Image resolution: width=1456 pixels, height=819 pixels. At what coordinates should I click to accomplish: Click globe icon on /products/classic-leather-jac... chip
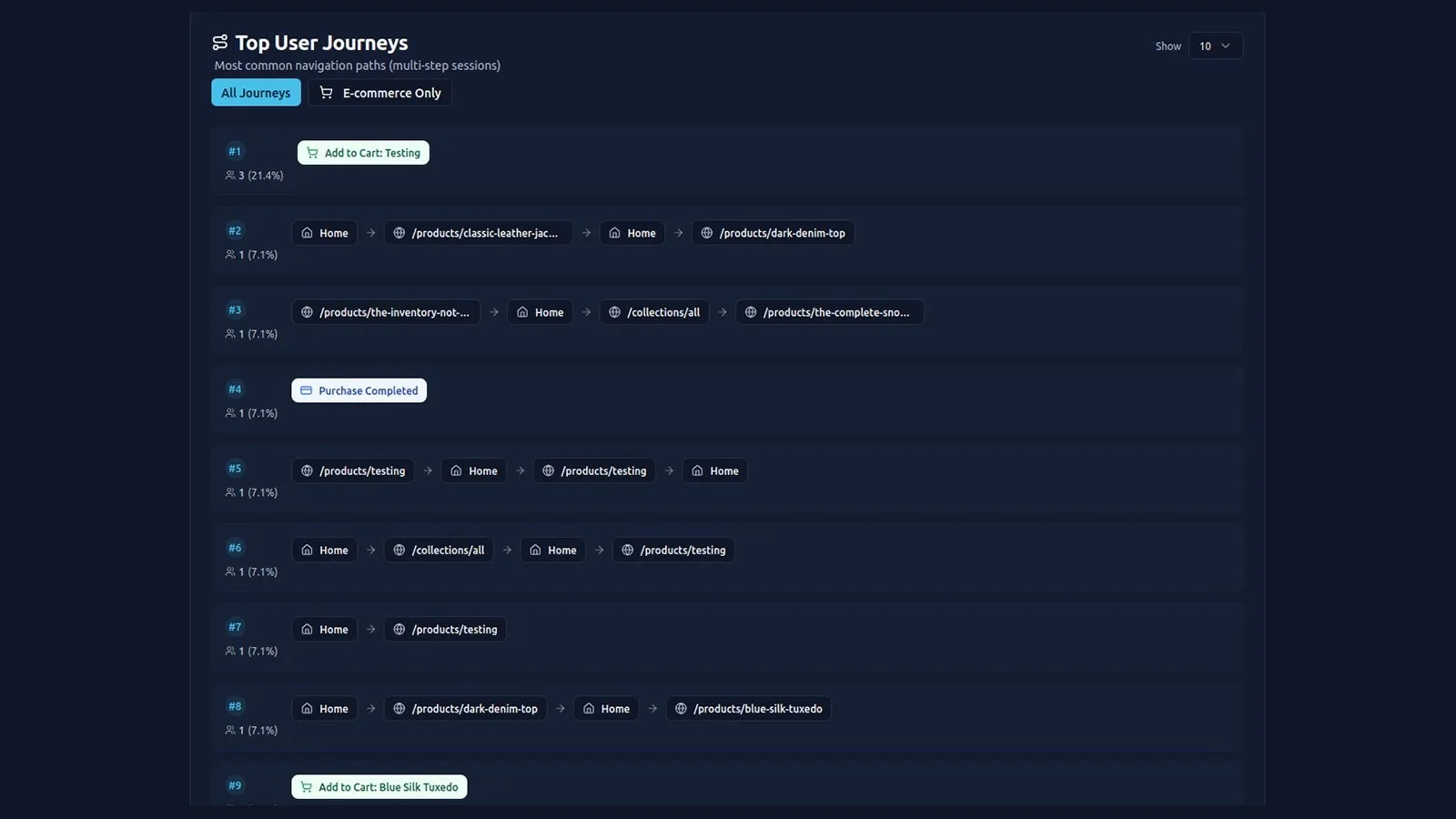(x=399, y=233)
